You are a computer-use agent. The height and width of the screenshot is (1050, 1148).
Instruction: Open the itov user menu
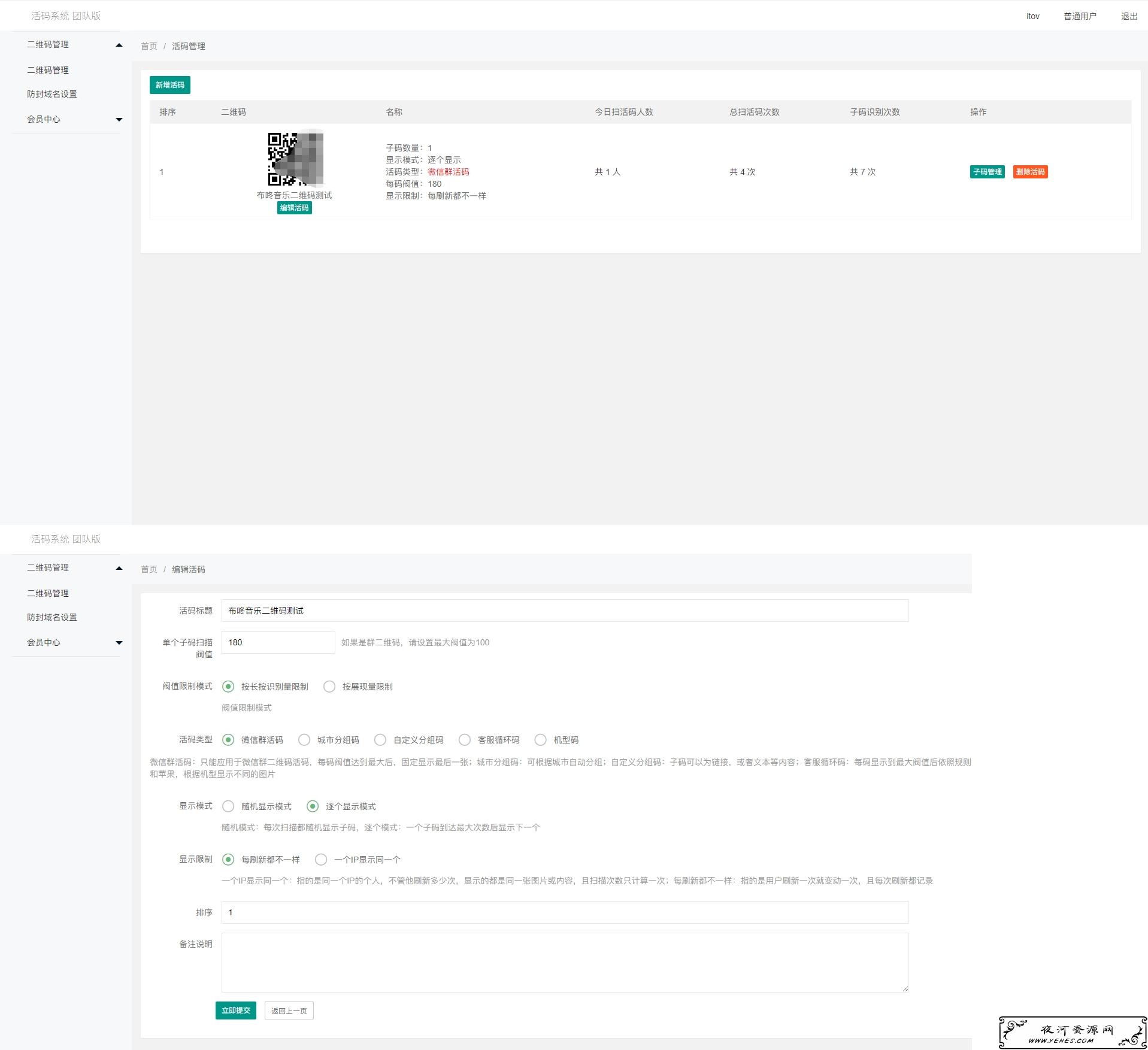(x=1032, y=16)
